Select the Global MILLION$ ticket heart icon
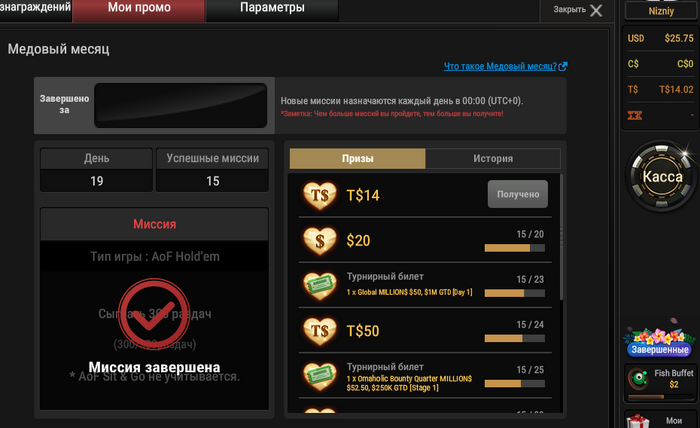700x428 pixels. pyautogui.click(x=320, y=286)
